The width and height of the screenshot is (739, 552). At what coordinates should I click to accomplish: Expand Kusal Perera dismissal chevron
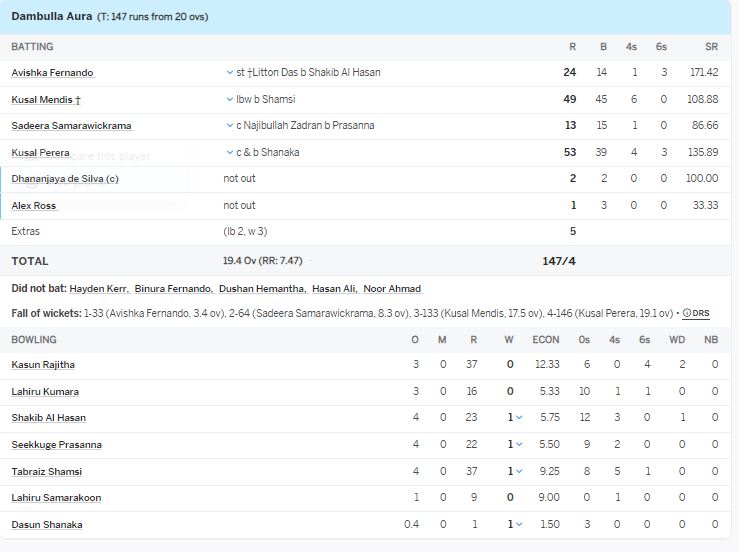coord(230,152)
